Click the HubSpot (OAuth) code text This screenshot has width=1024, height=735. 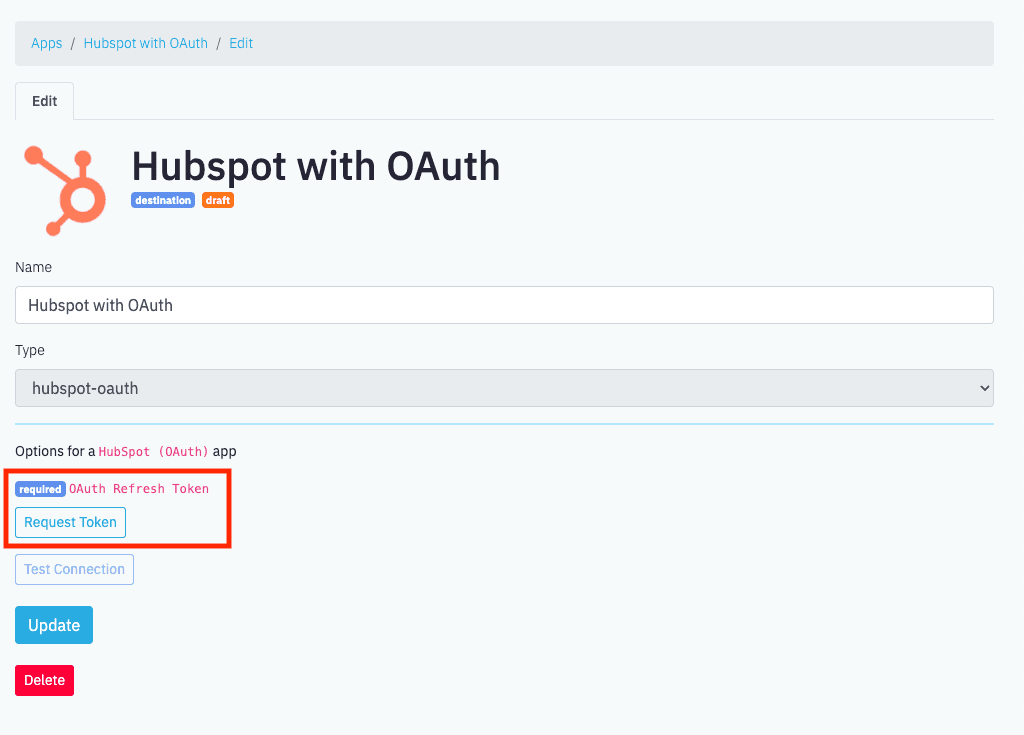pyautogui.click(x=153, y=451)
